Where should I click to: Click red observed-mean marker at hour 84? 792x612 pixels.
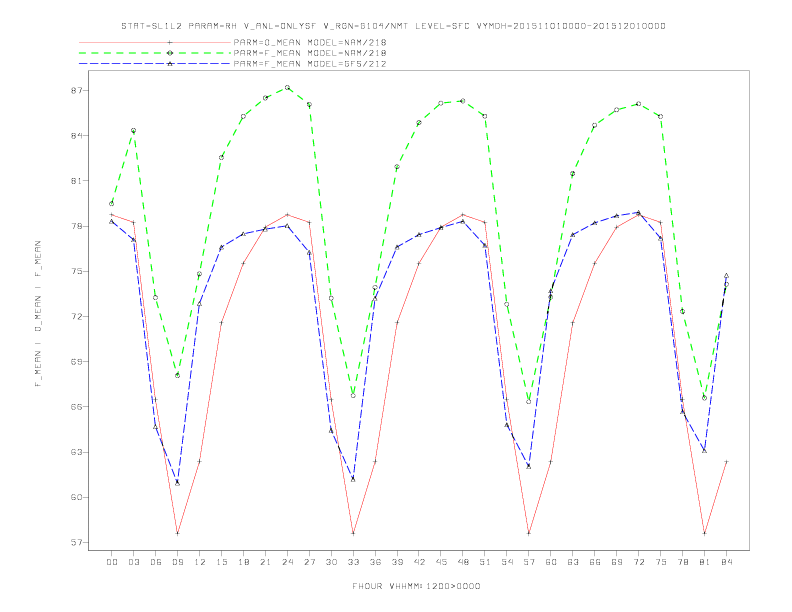726,462
